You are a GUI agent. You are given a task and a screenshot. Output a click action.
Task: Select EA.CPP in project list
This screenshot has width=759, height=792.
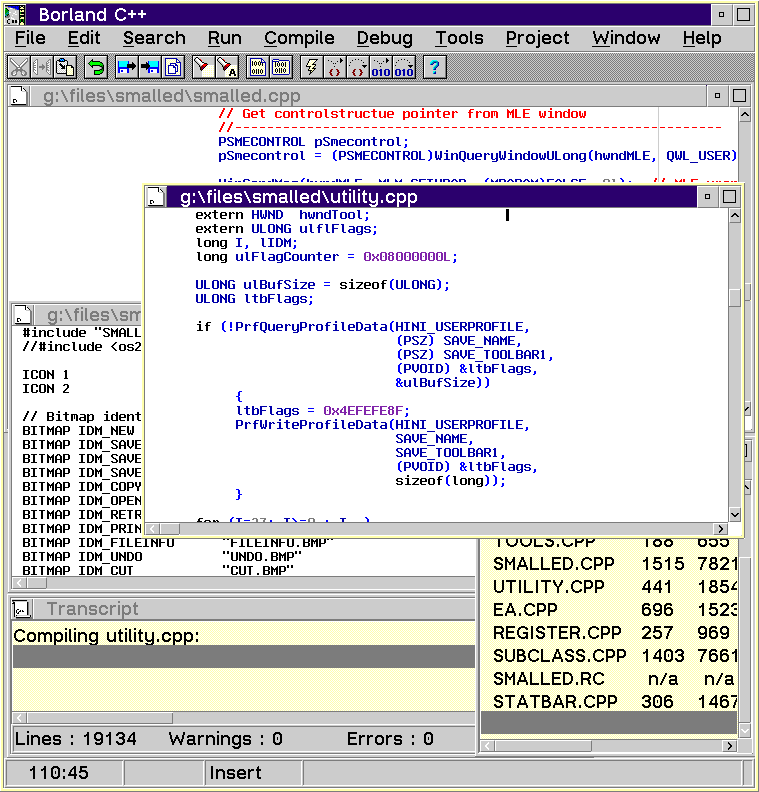tap(609, 610)
